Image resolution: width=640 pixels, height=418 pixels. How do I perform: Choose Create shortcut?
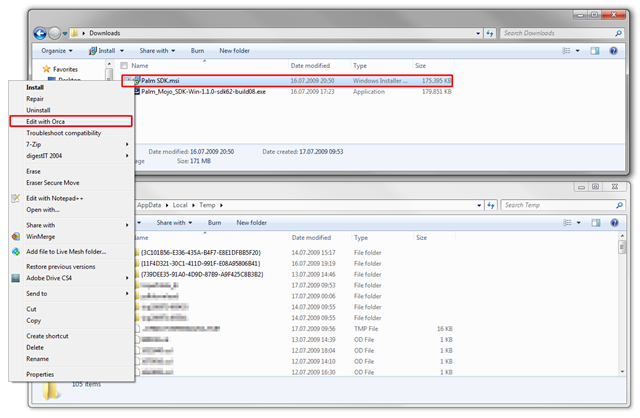(71, 336)
